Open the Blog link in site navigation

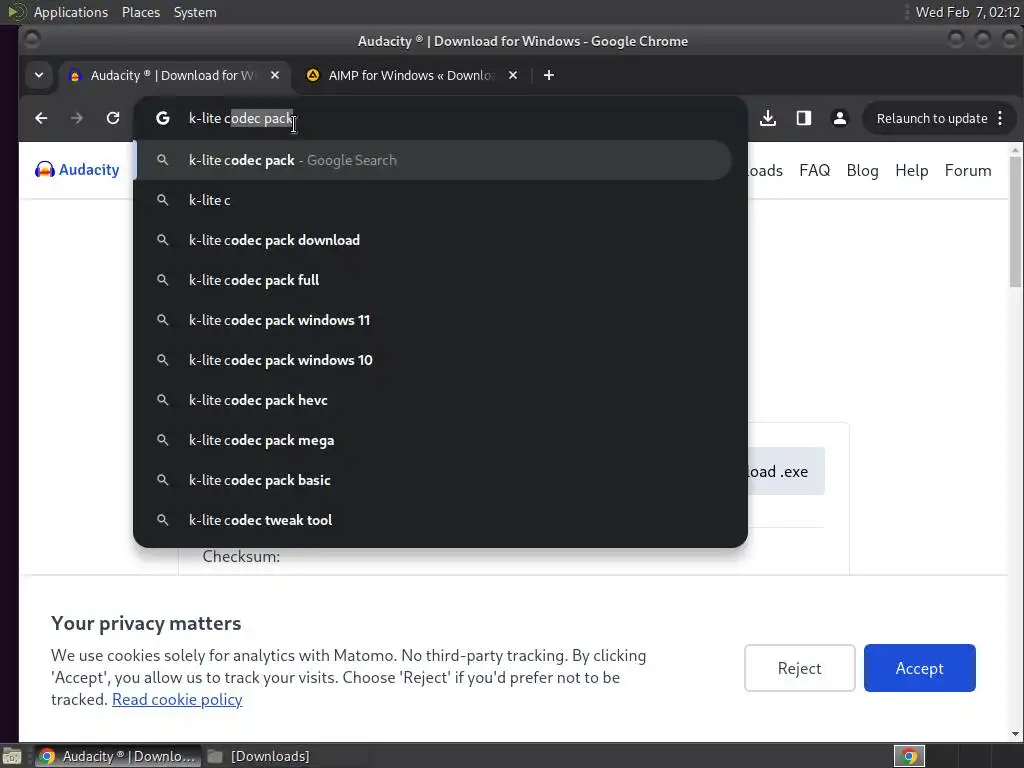coord(862,170)
